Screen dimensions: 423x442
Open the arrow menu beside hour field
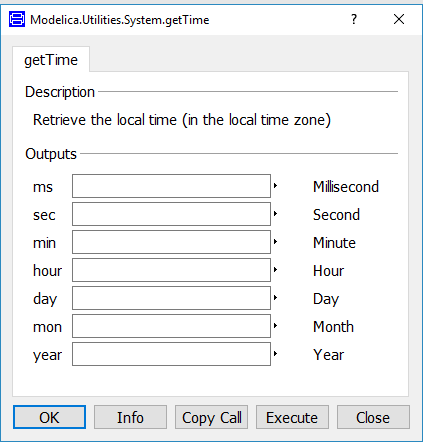tap(275, 270)
